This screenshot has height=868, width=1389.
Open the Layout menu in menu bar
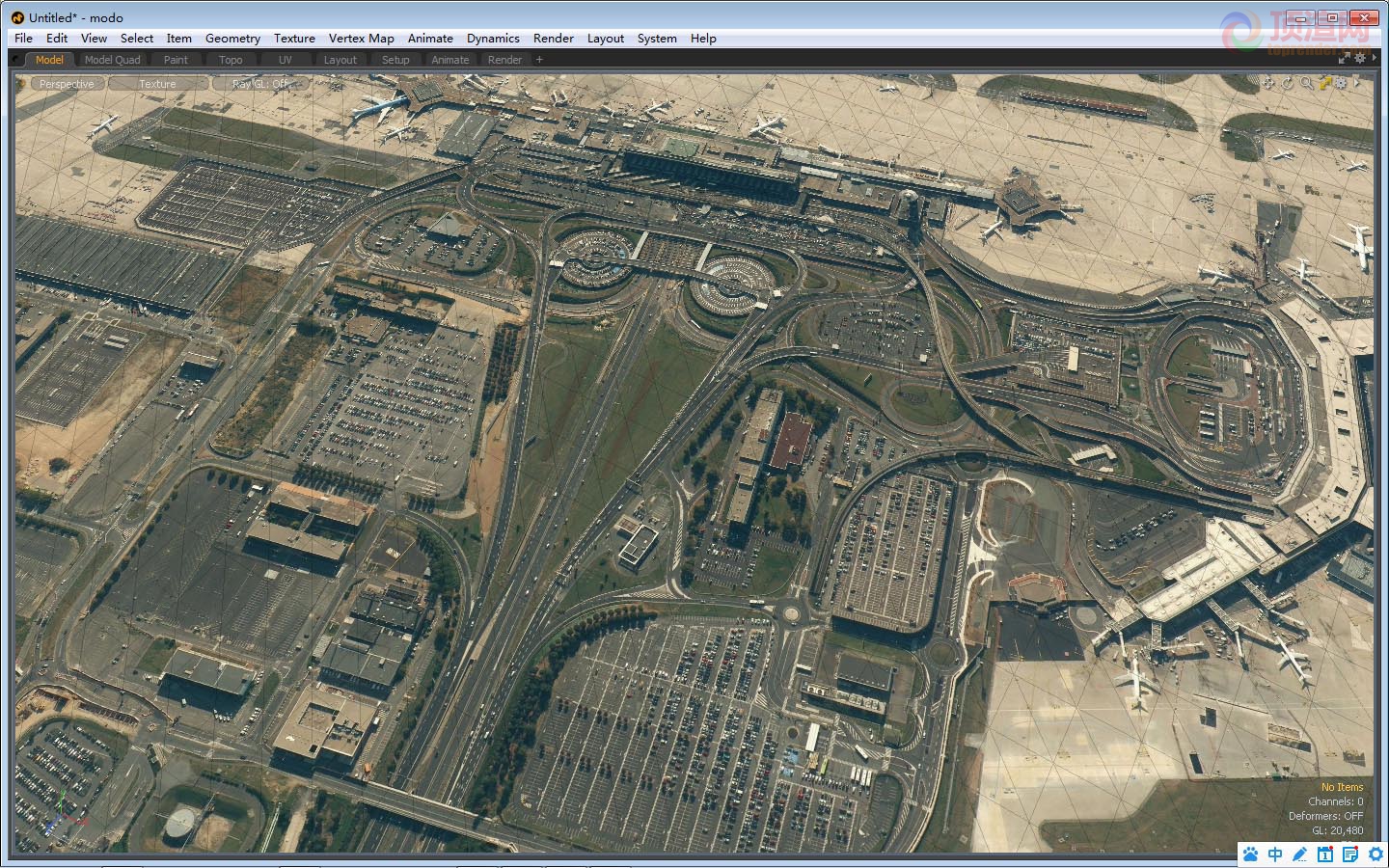[x=606, y=39]
